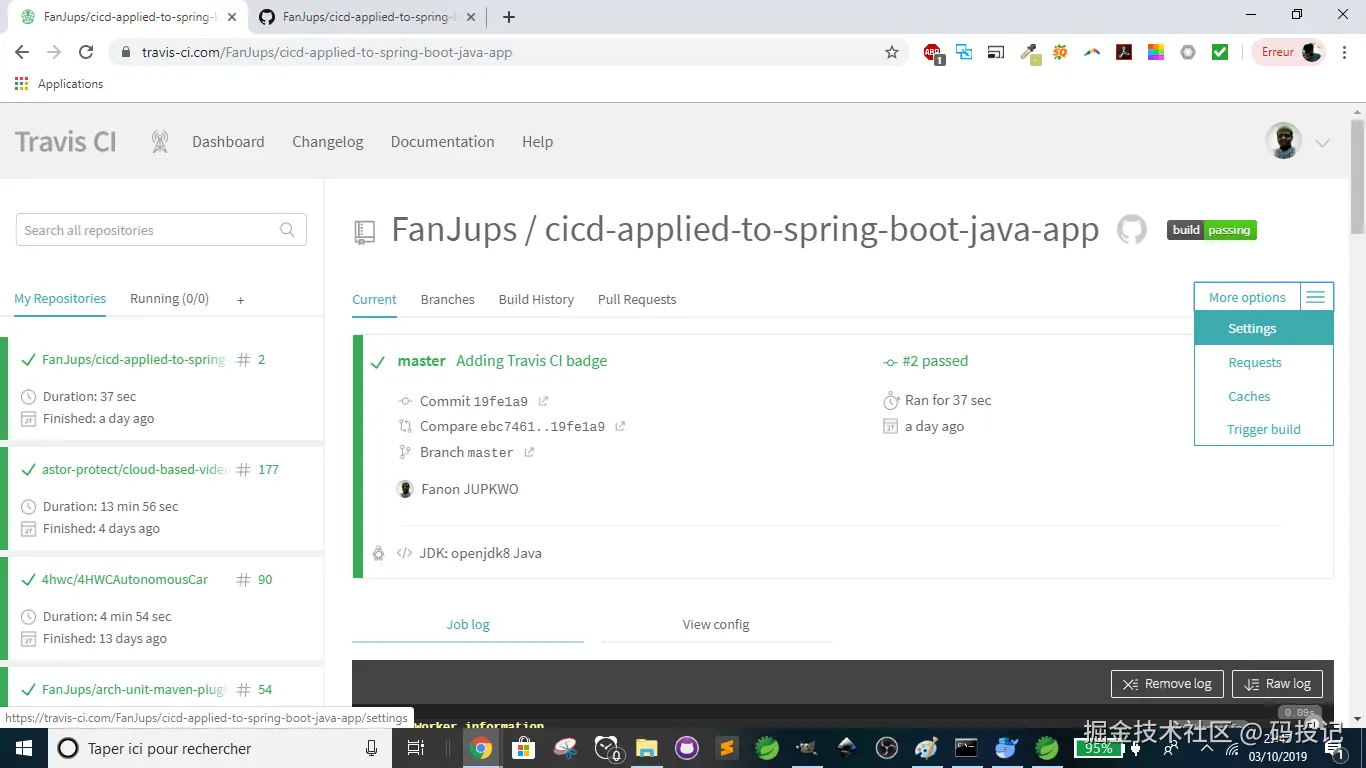1366x768 pixels.
Task: Open a new browser tab
Action: click(x=509, y=17)
